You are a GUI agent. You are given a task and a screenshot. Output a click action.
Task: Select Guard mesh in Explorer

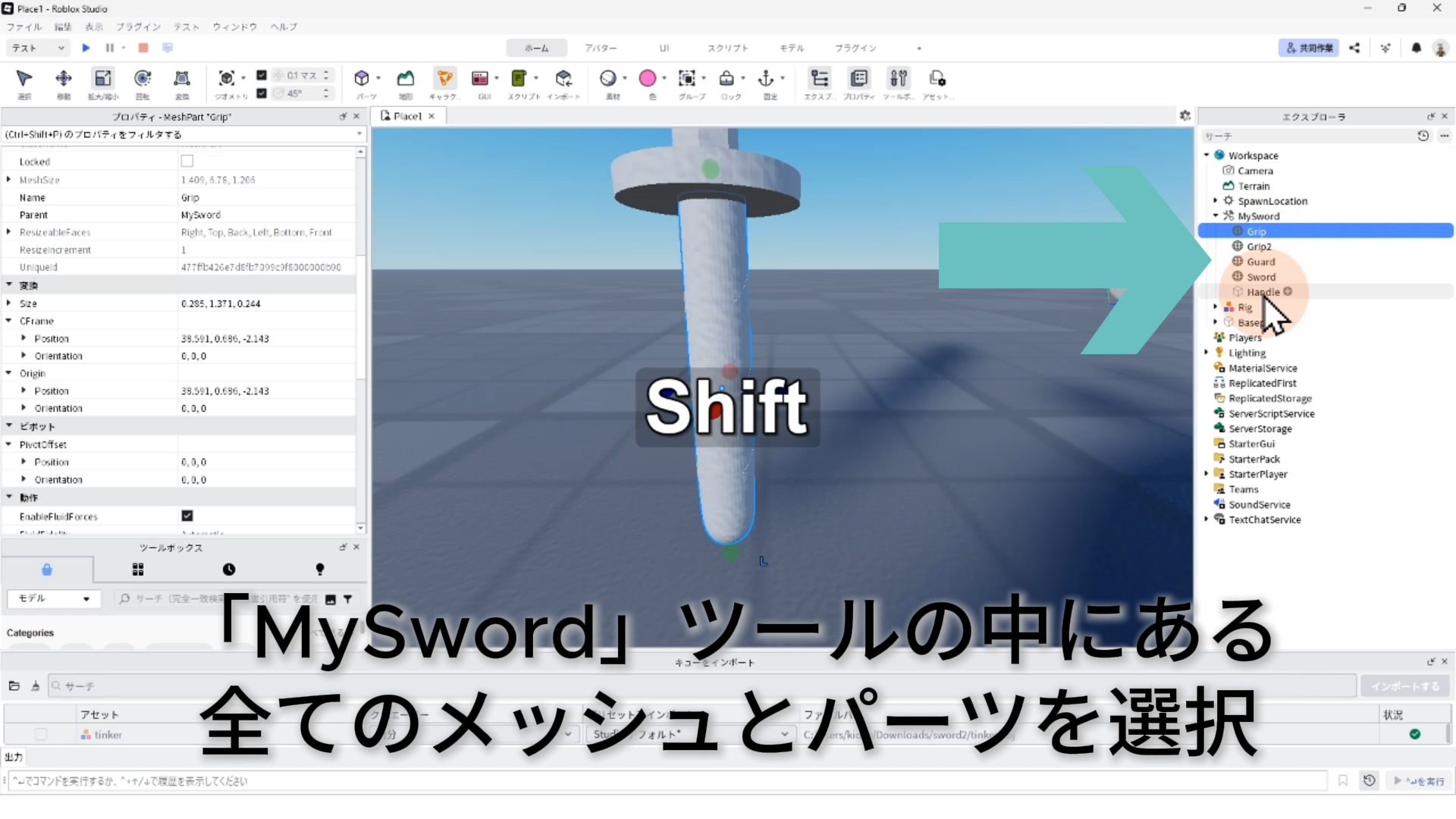click(1260, 262)
